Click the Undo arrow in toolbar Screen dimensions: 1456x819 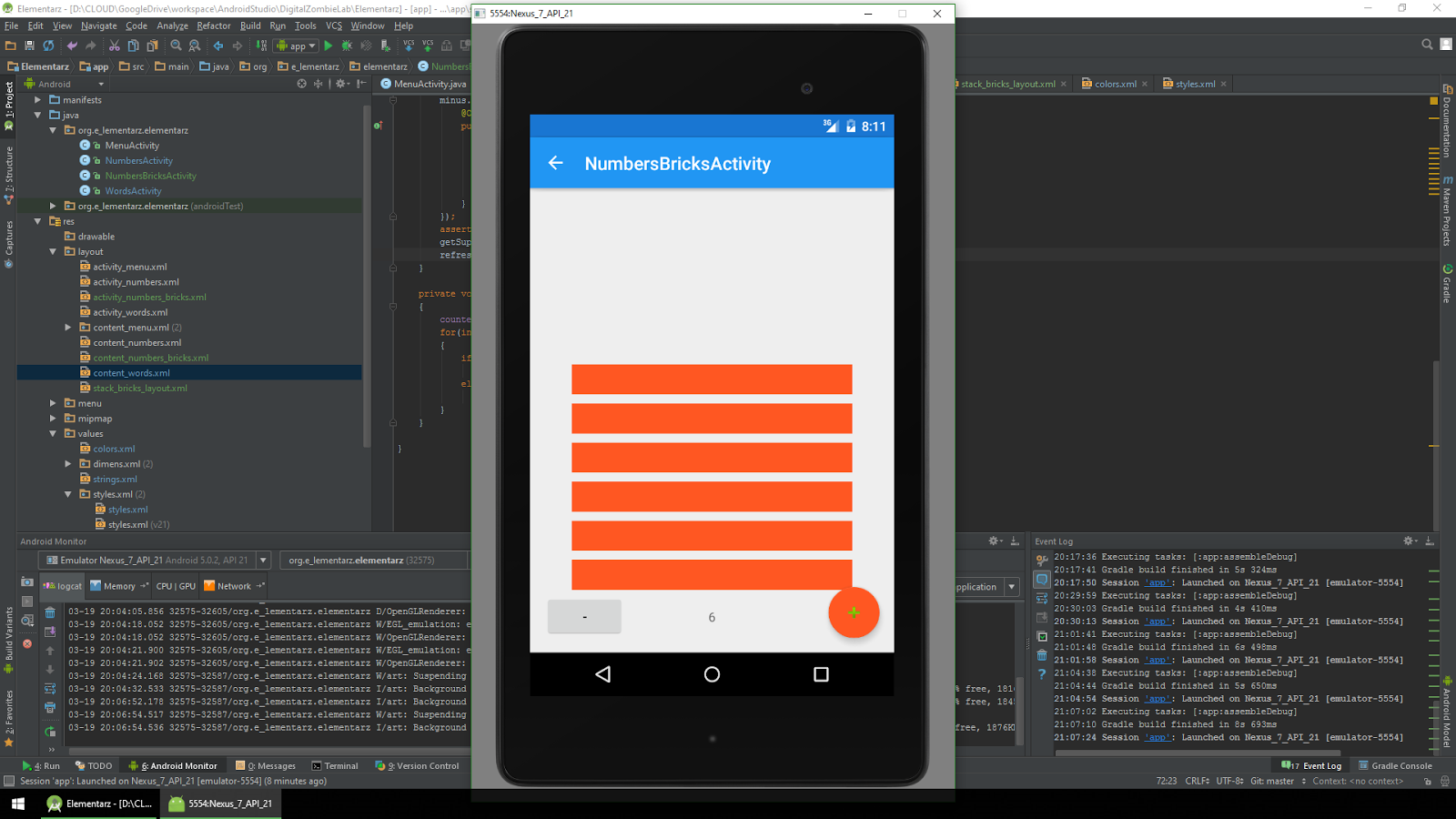click(72, 45)
